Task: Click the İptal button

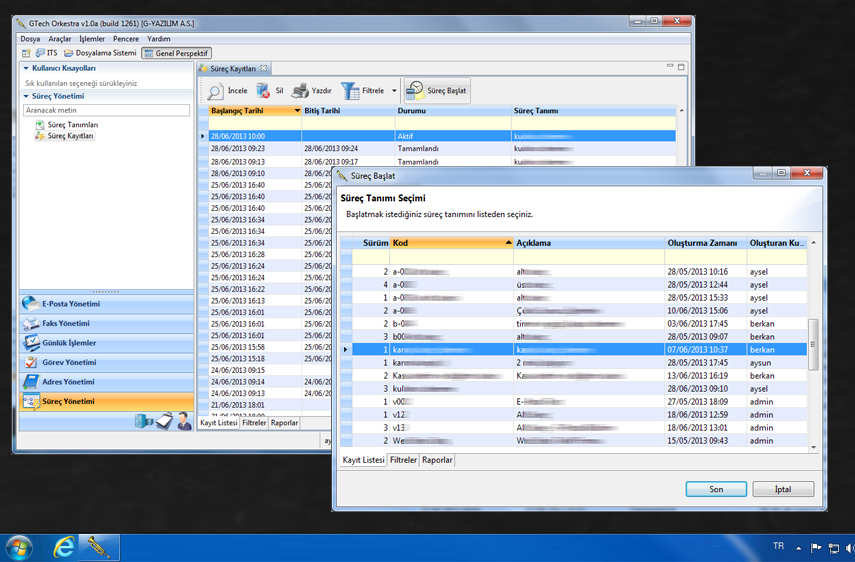Action: tap(782, 489)
